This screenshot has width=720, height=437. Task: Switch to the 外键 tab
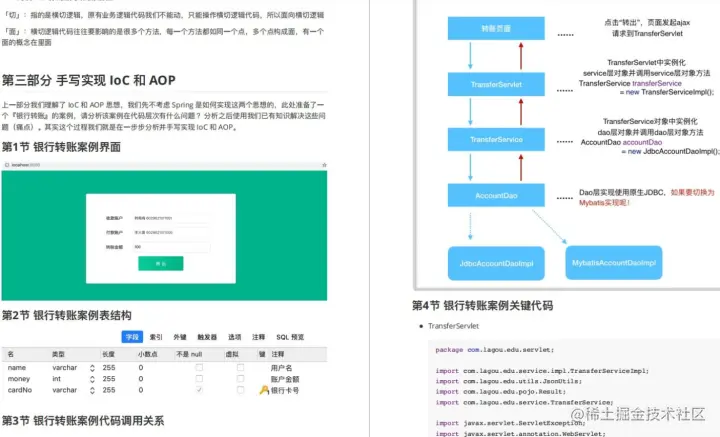pyautogui.click(x=180, y=337)
